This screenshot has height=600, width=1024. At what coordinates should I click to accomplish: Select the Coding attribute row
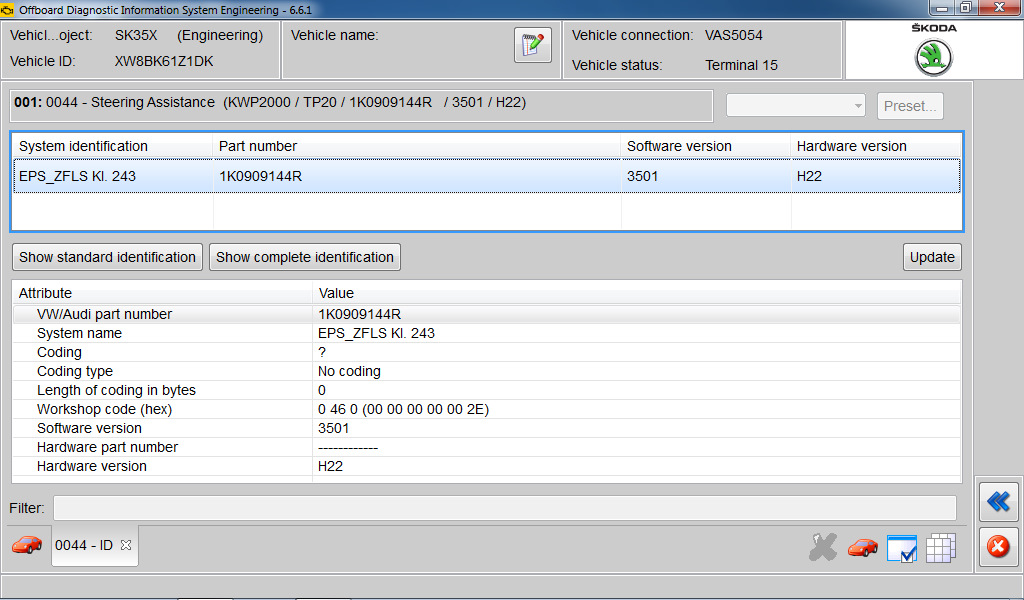pyautogui.click(x=300, y=352)
